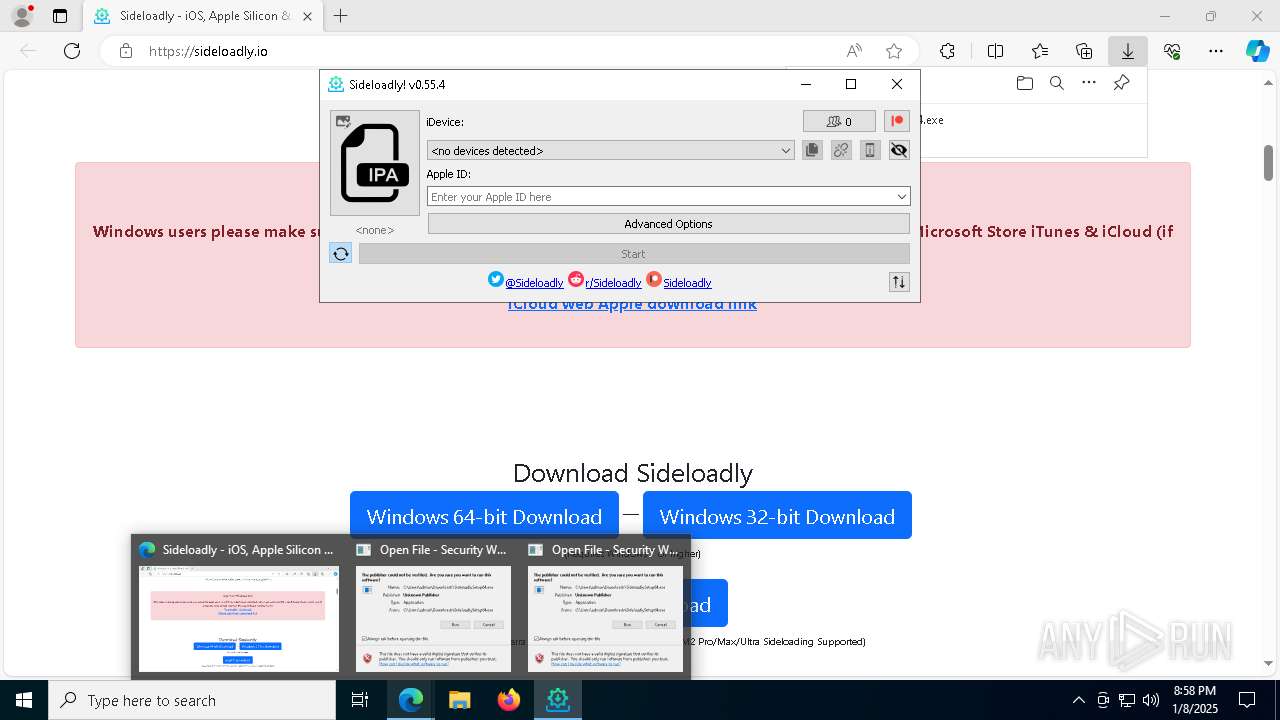Add this page to favorites with the star icon
This screenshot has height=720, width=1280.
[x=894, y=51]
